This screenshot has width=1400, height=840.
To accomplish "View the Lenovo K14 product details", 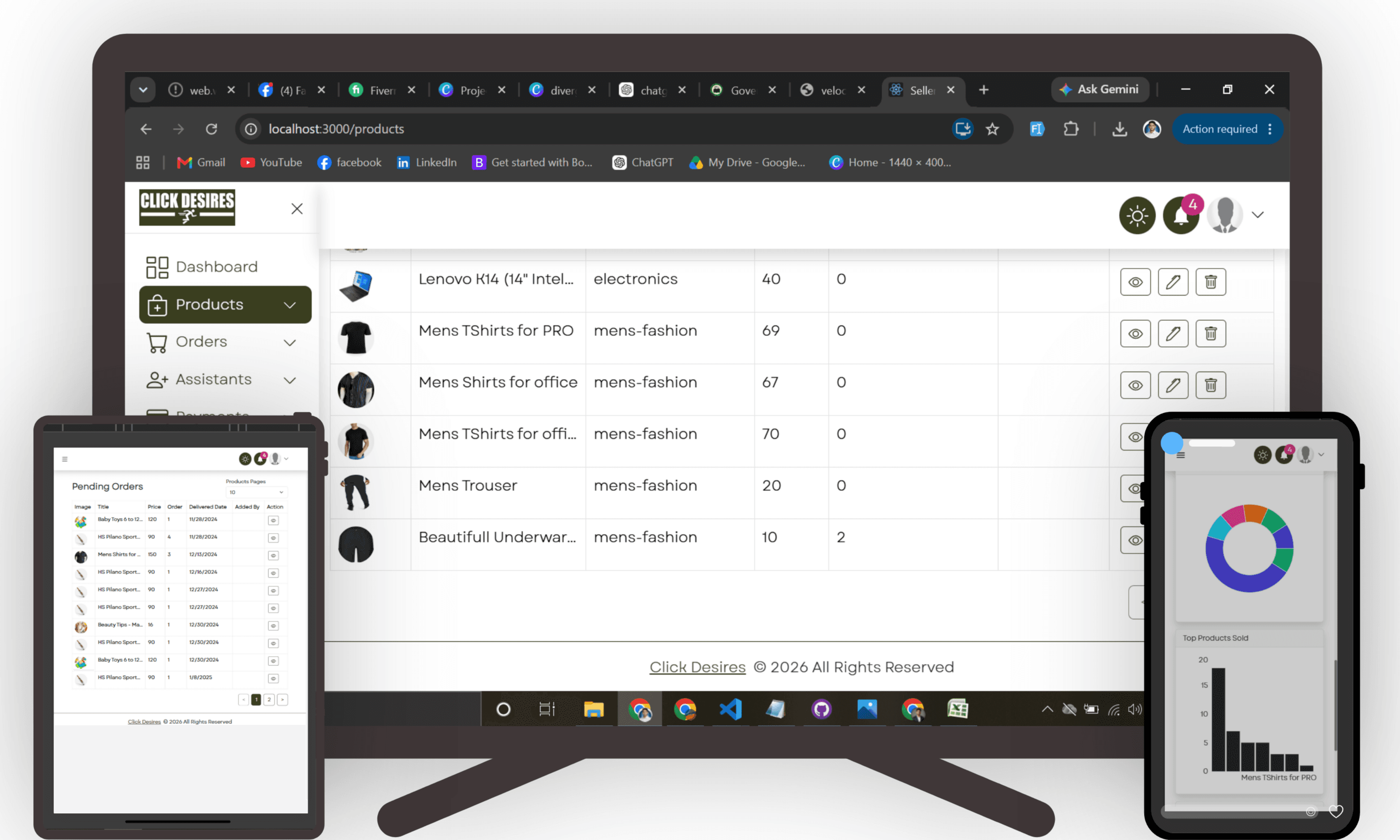I will (x=1135, y=282).
